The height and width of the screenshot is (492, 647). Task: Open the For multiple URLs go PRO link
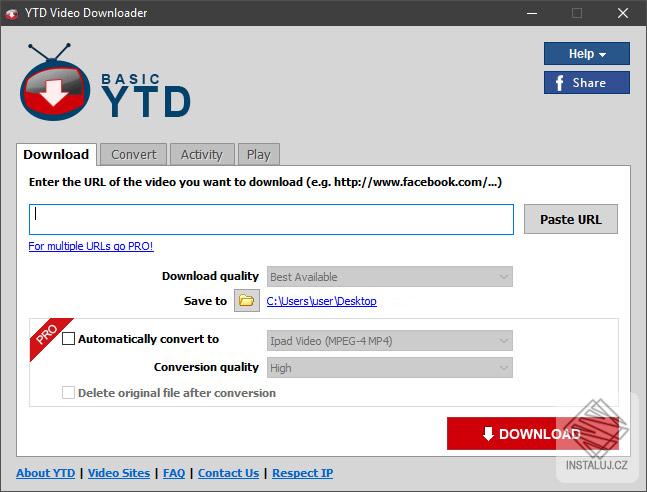coord(91,246)
